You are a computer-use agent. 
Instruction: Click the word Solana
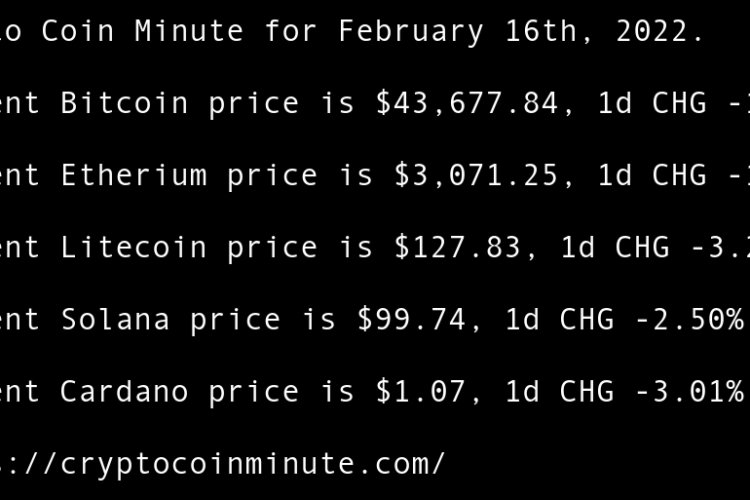point(115,319)
